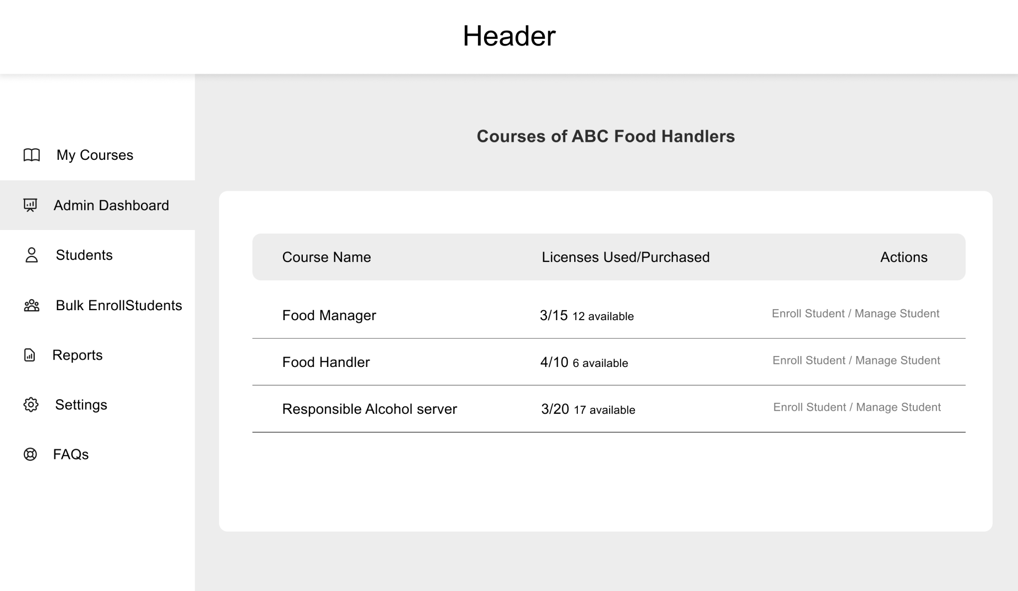Viewport: 1018px width, 591px height.
Task: Click the FAQs lifebuoy icon
Action: [x=30, y=455]
